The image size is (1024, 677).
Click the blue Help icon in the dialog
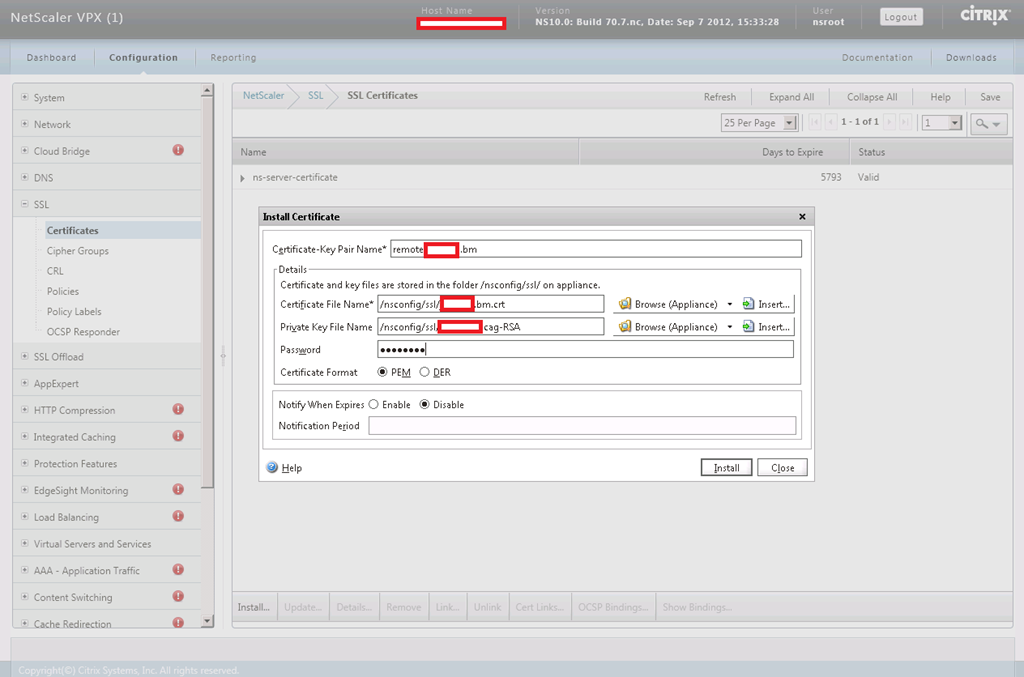[272, 467]
